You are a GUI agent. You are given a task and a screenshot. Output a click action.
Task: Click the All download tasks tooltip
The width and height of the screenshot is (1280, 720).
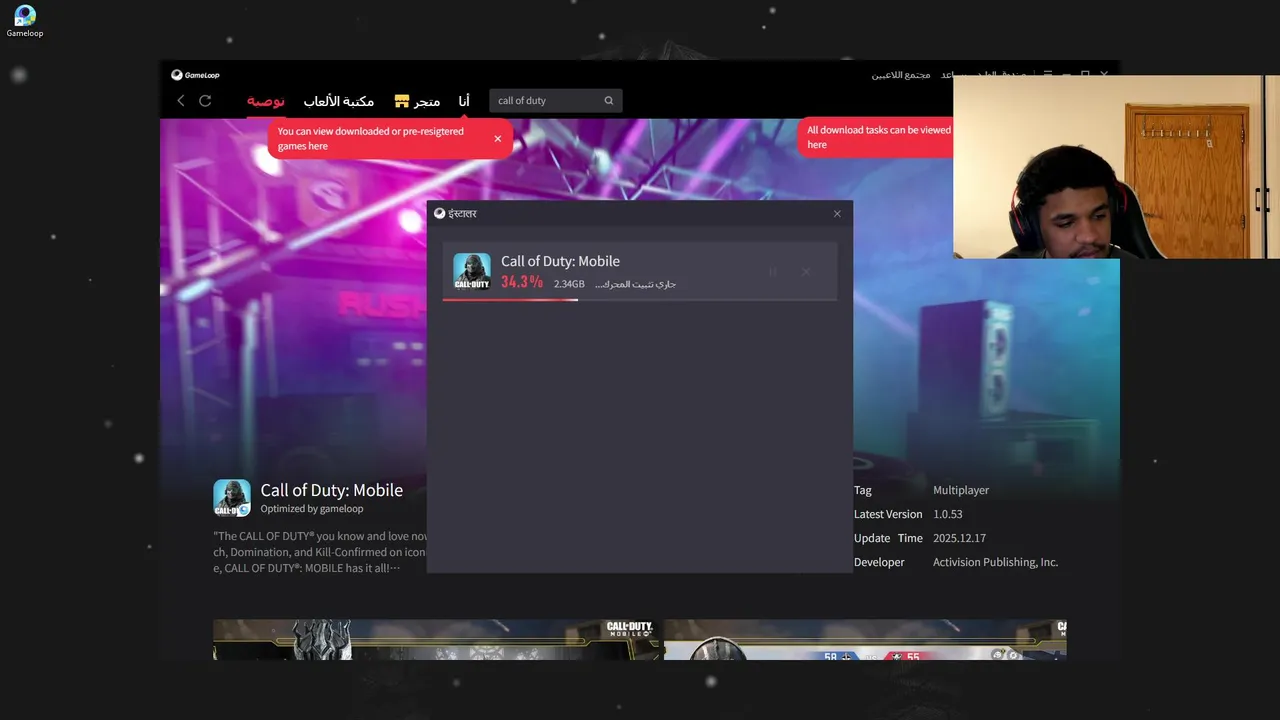878,137
